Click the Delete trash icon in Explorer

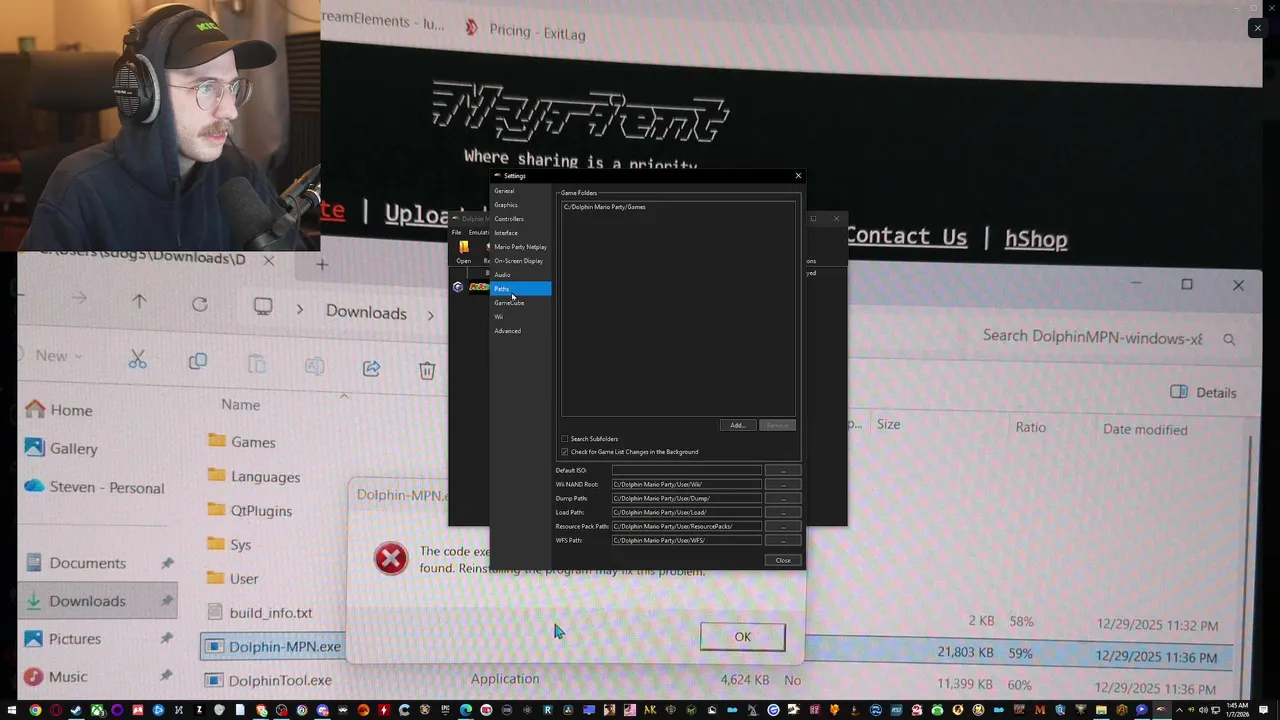pos(427,370)
